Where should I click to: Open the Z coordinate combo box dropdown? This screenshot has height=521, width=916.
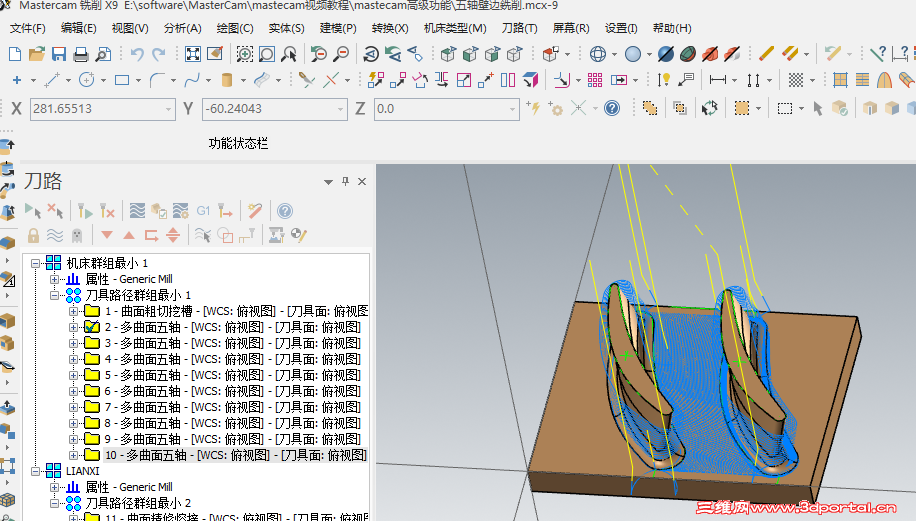(x=512, y=109)
